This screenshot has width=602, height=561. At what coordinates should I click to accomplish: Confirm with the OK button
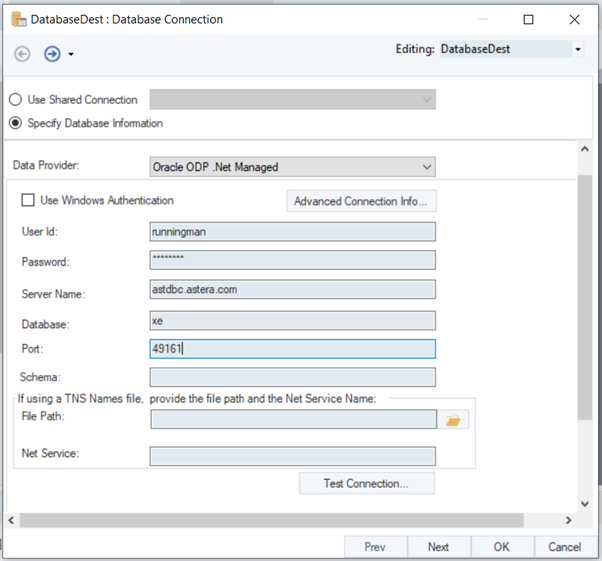[x=501, y=547]
